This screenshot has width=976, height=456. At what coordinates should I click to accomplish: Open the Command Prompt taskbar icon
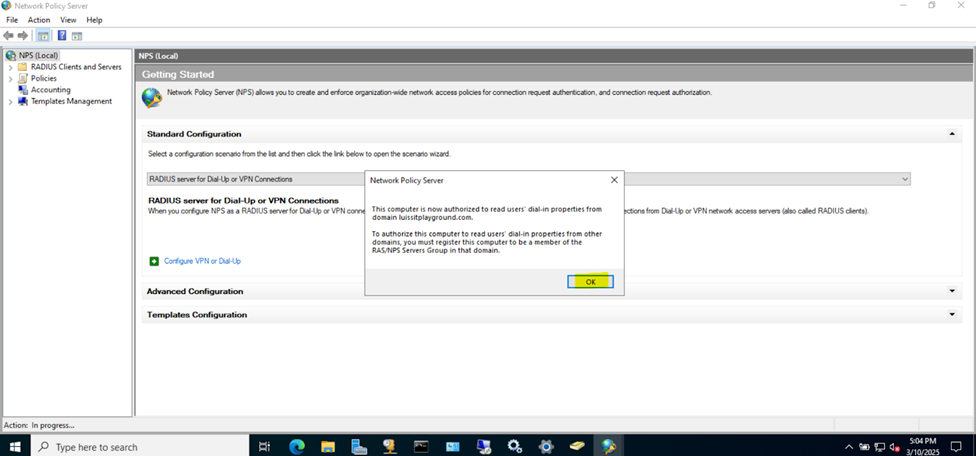click(421, 446)
